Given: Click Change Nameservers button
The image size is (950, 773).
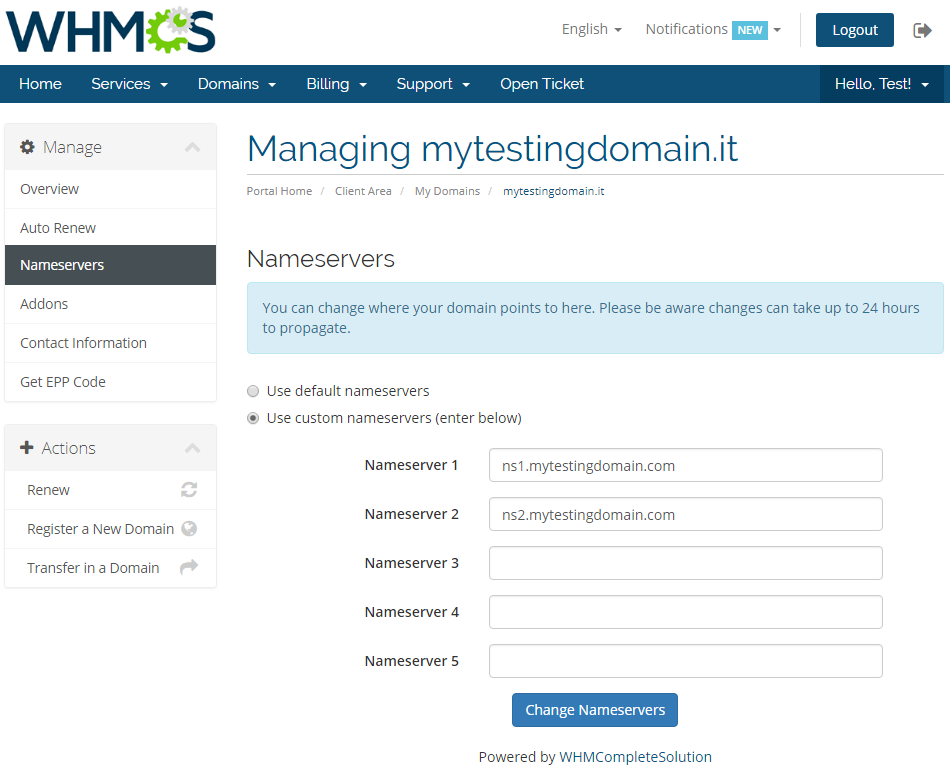Looking at the screenshot, I should point(594,709).
